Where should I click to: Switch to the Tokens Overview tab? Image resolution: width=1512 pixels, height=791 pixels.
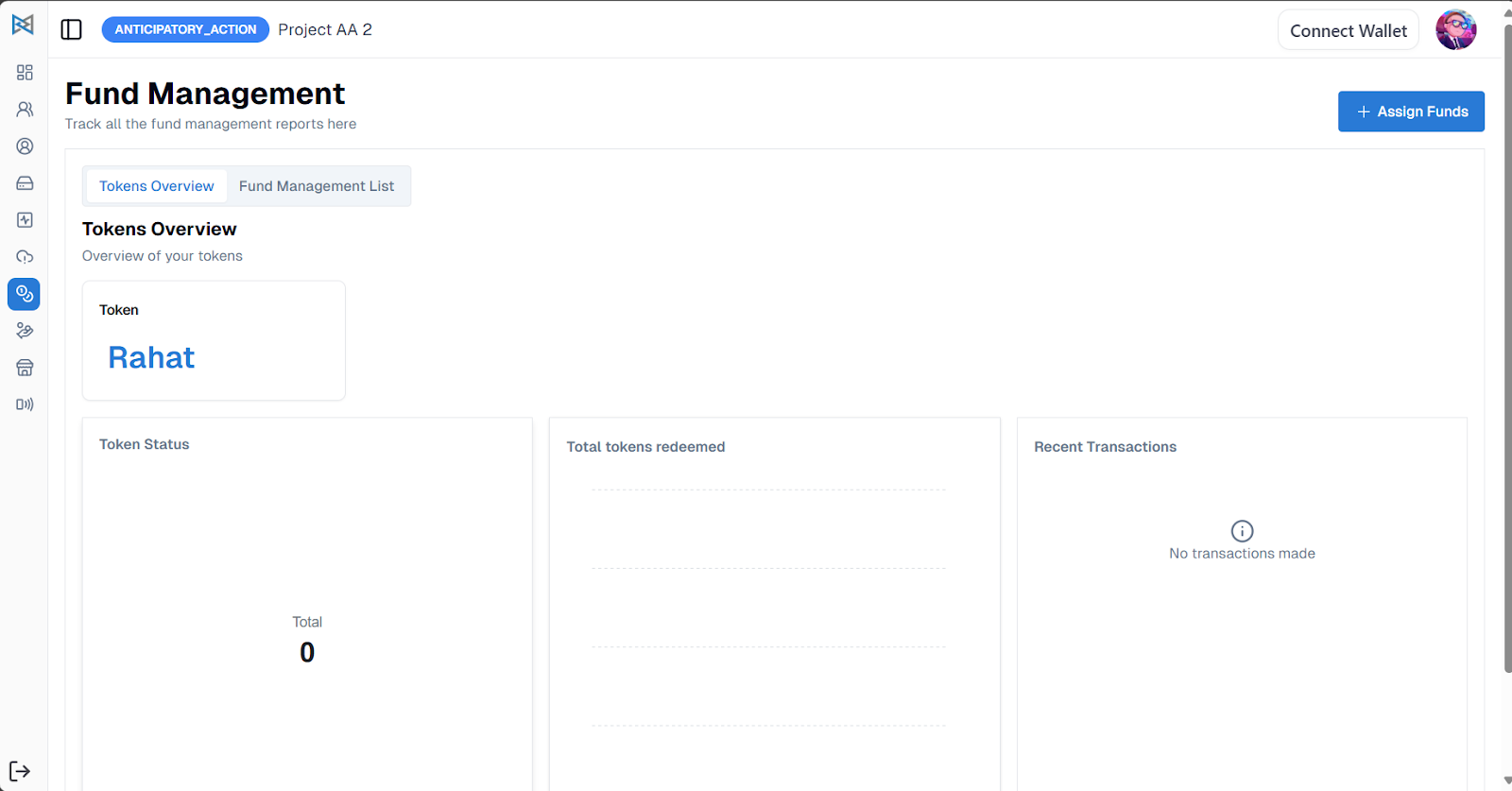tap(157, 186)
